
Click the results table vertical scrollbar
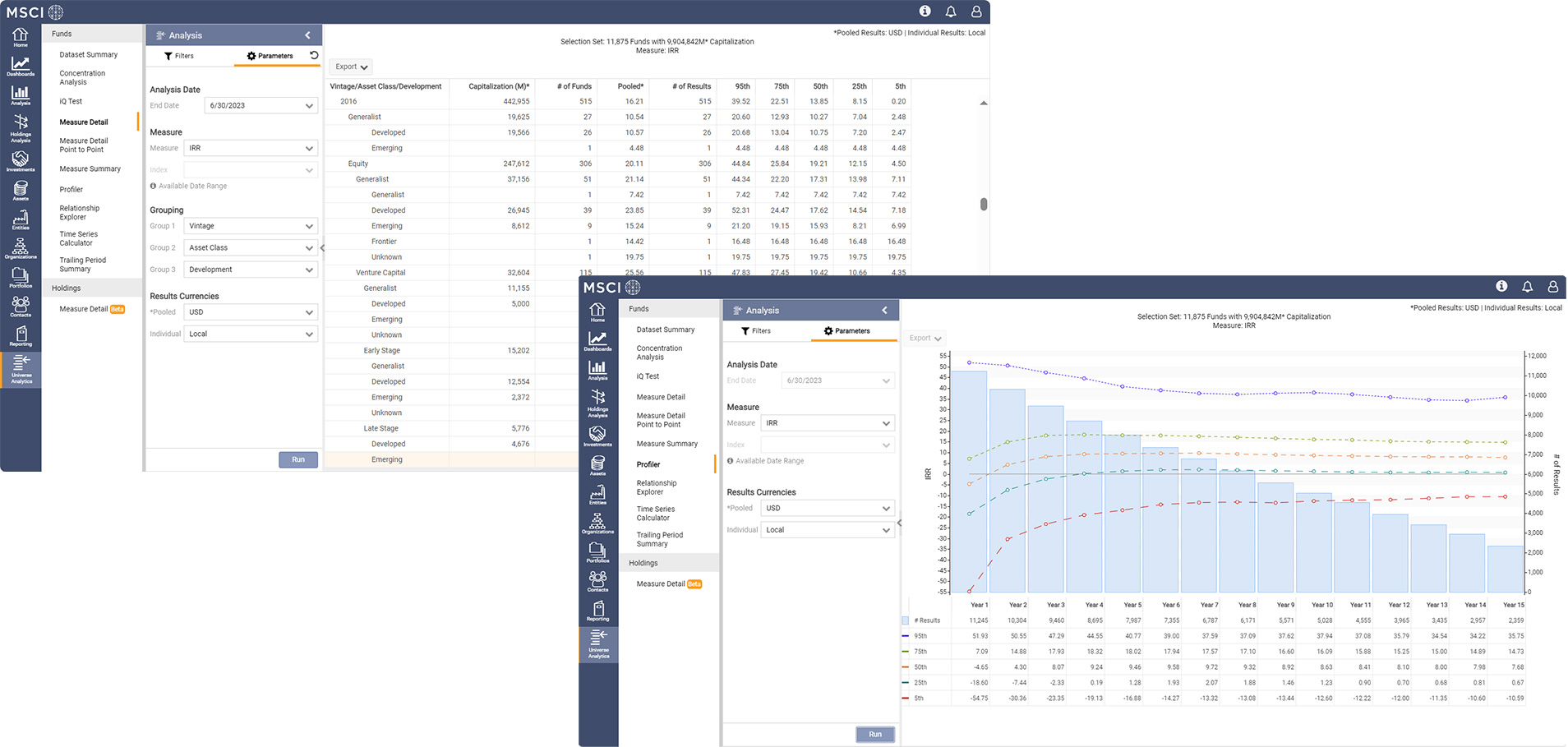pyautogui.click(x=984, y=204)
